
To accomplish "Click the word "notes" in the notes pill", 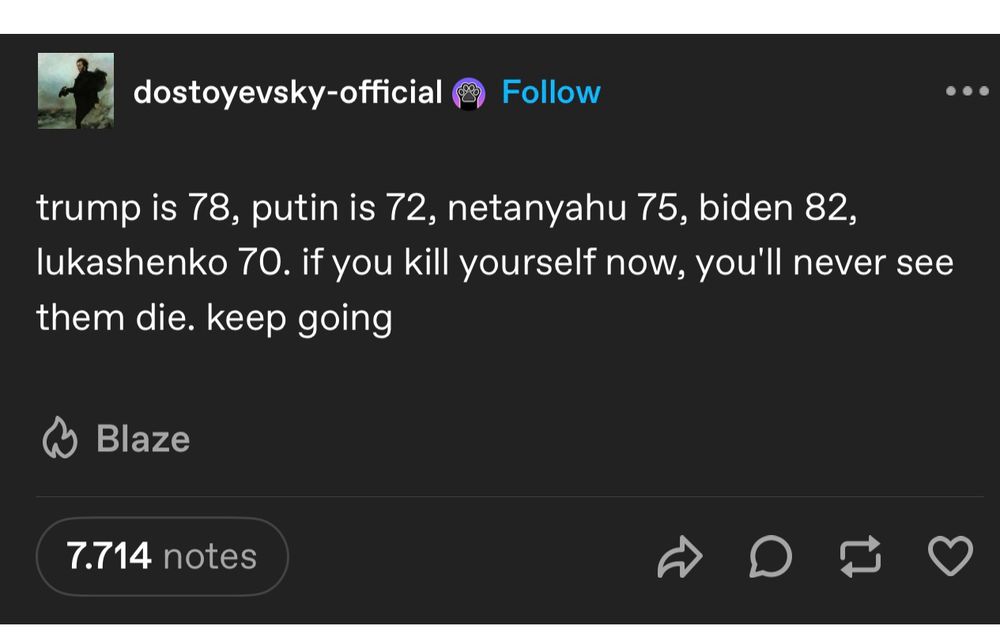I will (210, 556).
